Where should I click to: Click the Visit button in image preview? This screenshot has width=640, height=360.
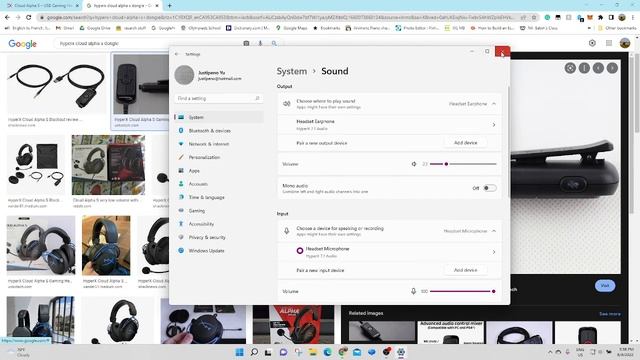pos(605,286)
